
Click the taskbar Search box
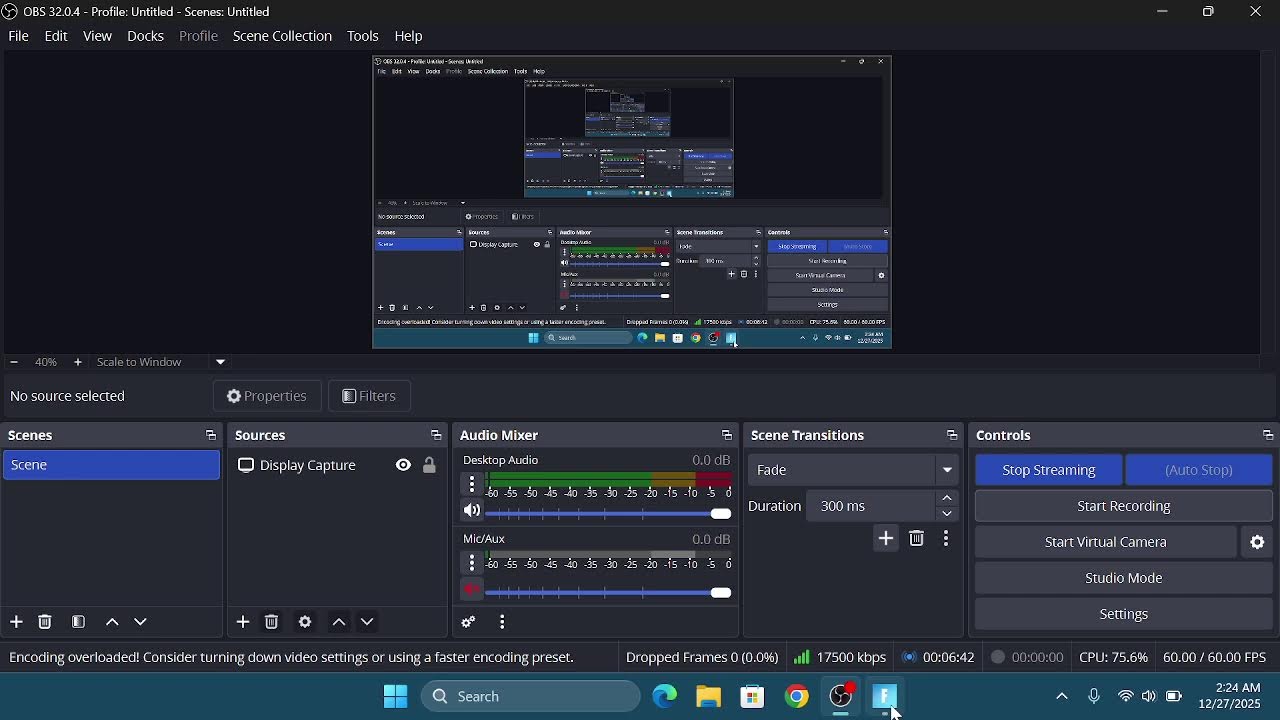531,697
